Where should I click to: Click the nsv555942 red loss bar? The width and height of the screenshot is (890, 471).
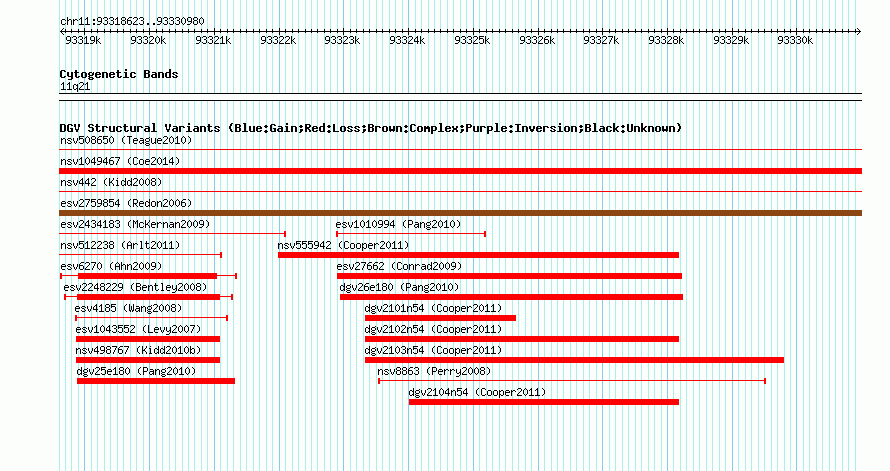478,255
